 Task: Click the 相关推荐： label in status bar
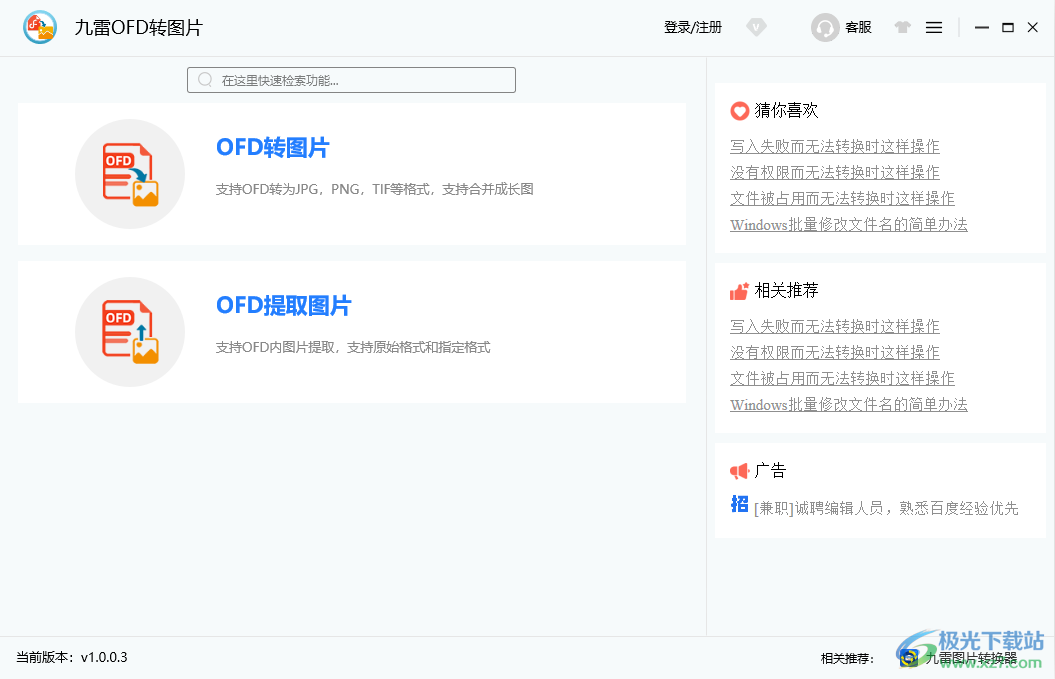coord(848,659)
